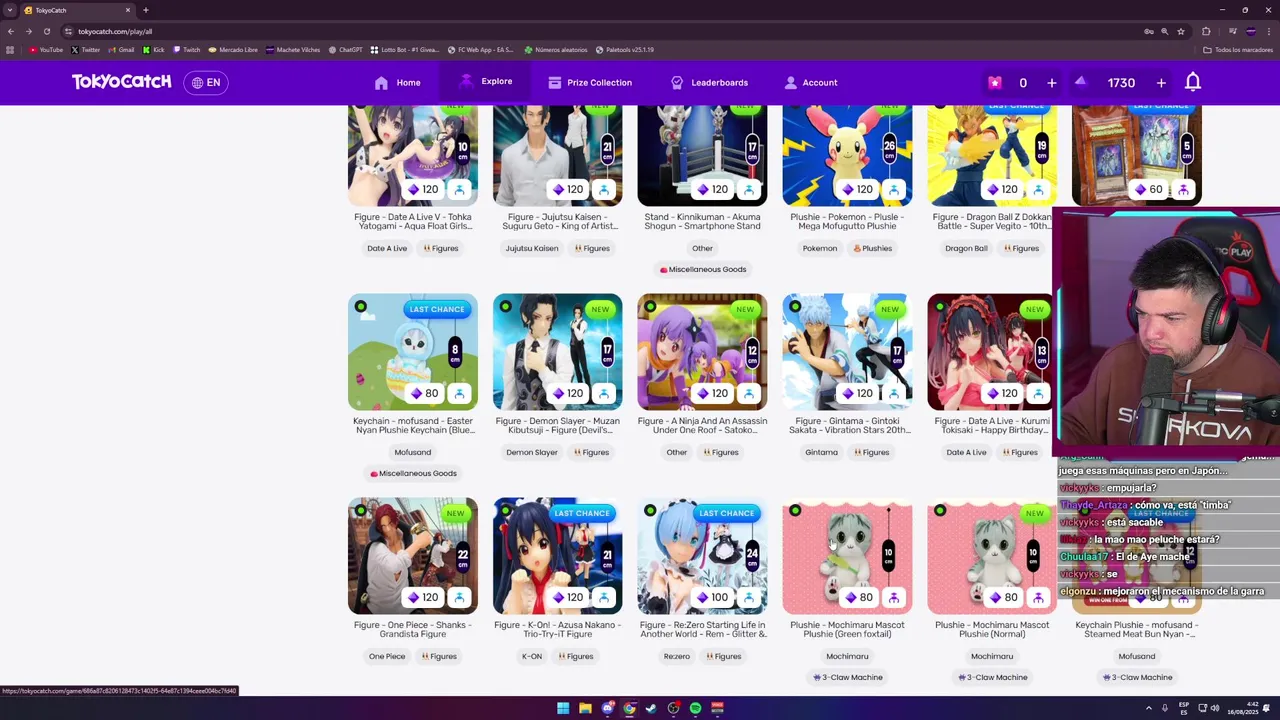Add more purple play points with plus
This screenshot has height=720, width=1280.
pos(1161,83)
